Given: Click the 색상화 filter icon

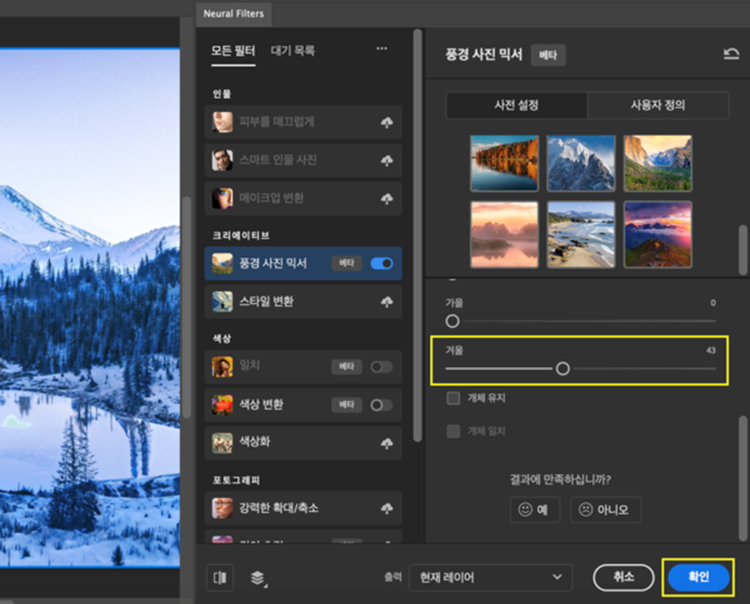Looking at the screenshot, I should tap(222, 443).
